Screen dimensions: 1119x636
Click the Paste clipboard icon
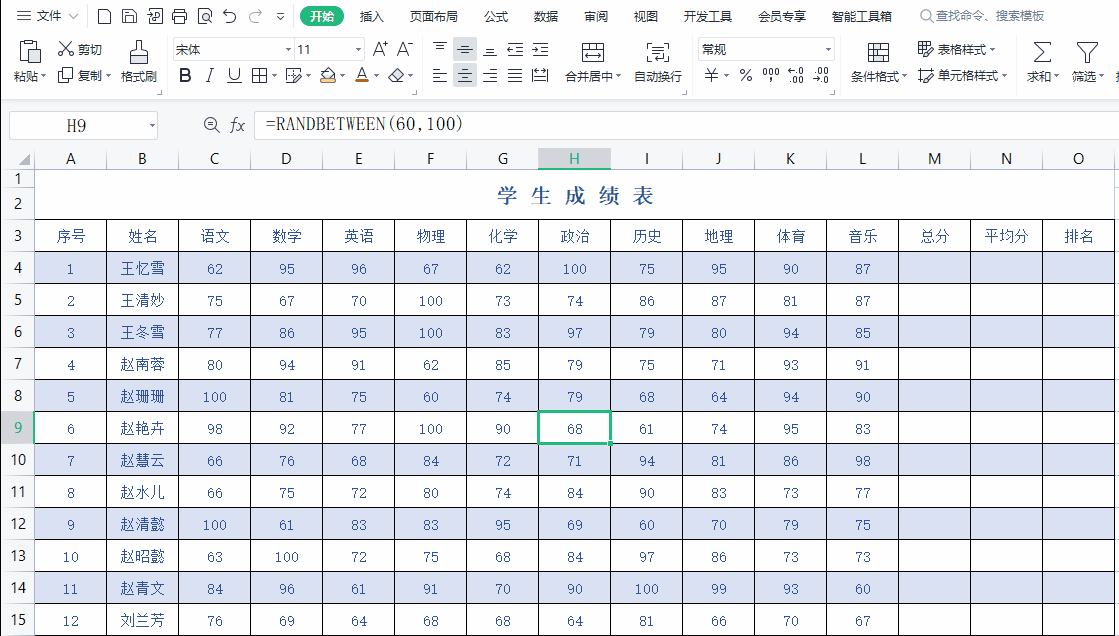pos(29,51)
